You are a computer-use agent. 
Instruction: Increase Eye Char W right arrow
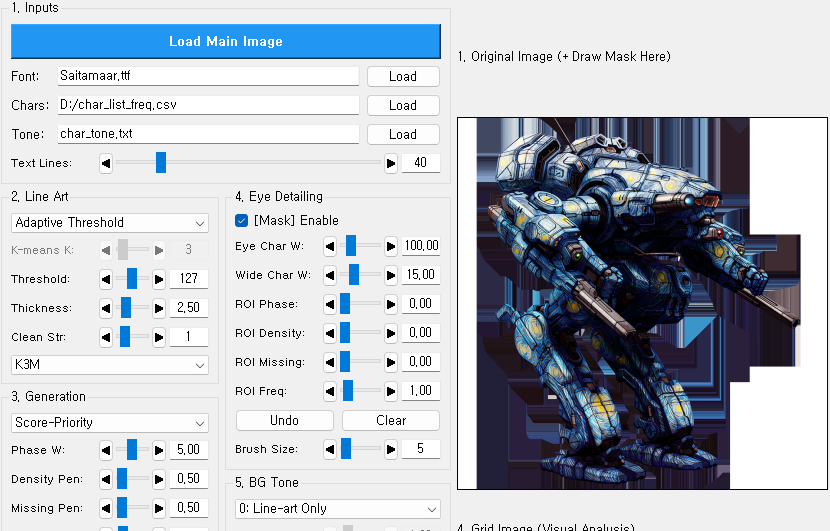(x=391, y=246)
